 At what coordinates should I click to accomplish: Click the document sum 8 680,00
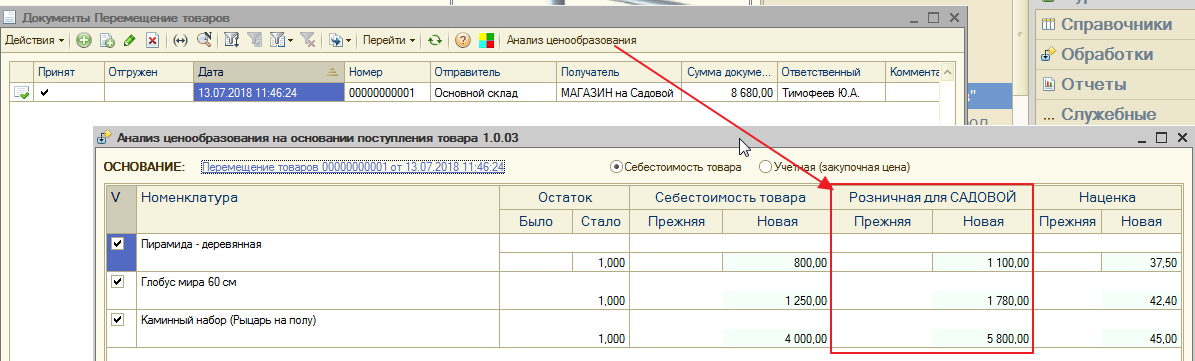click(x=729, y=92)
